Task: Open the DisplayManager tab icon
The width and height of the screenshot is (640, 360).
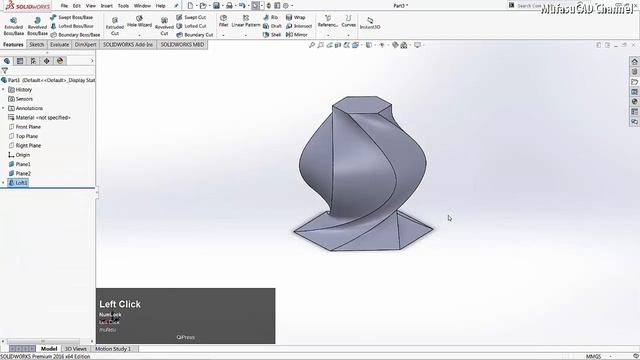Action: (60, 61)
